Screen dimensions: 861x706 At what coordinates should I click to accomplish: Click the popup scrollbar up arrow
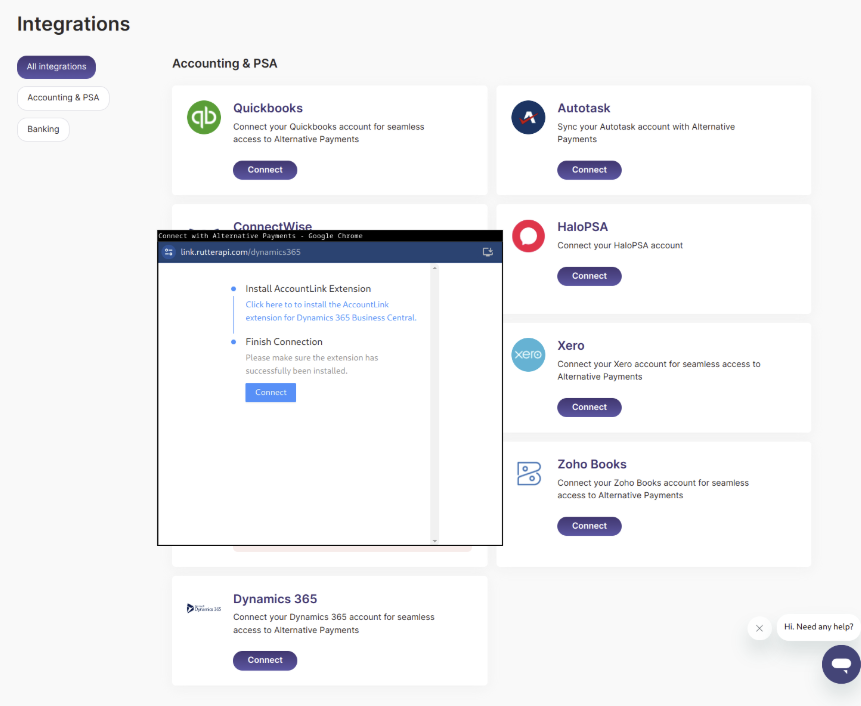coord(435,268)
